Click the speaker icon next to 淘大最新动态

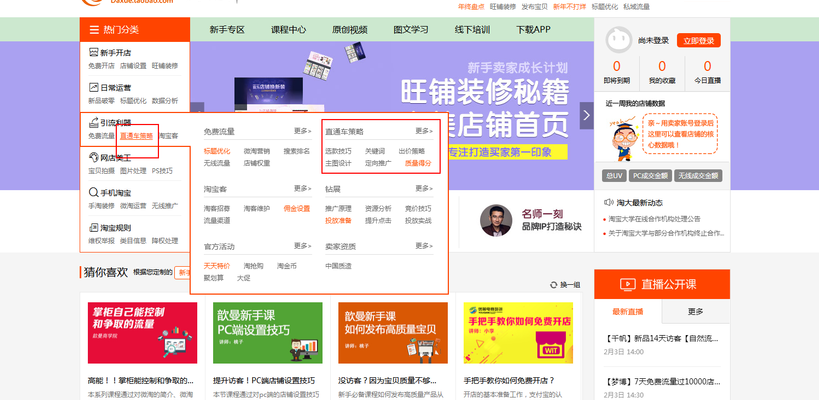tap(609, 202)
